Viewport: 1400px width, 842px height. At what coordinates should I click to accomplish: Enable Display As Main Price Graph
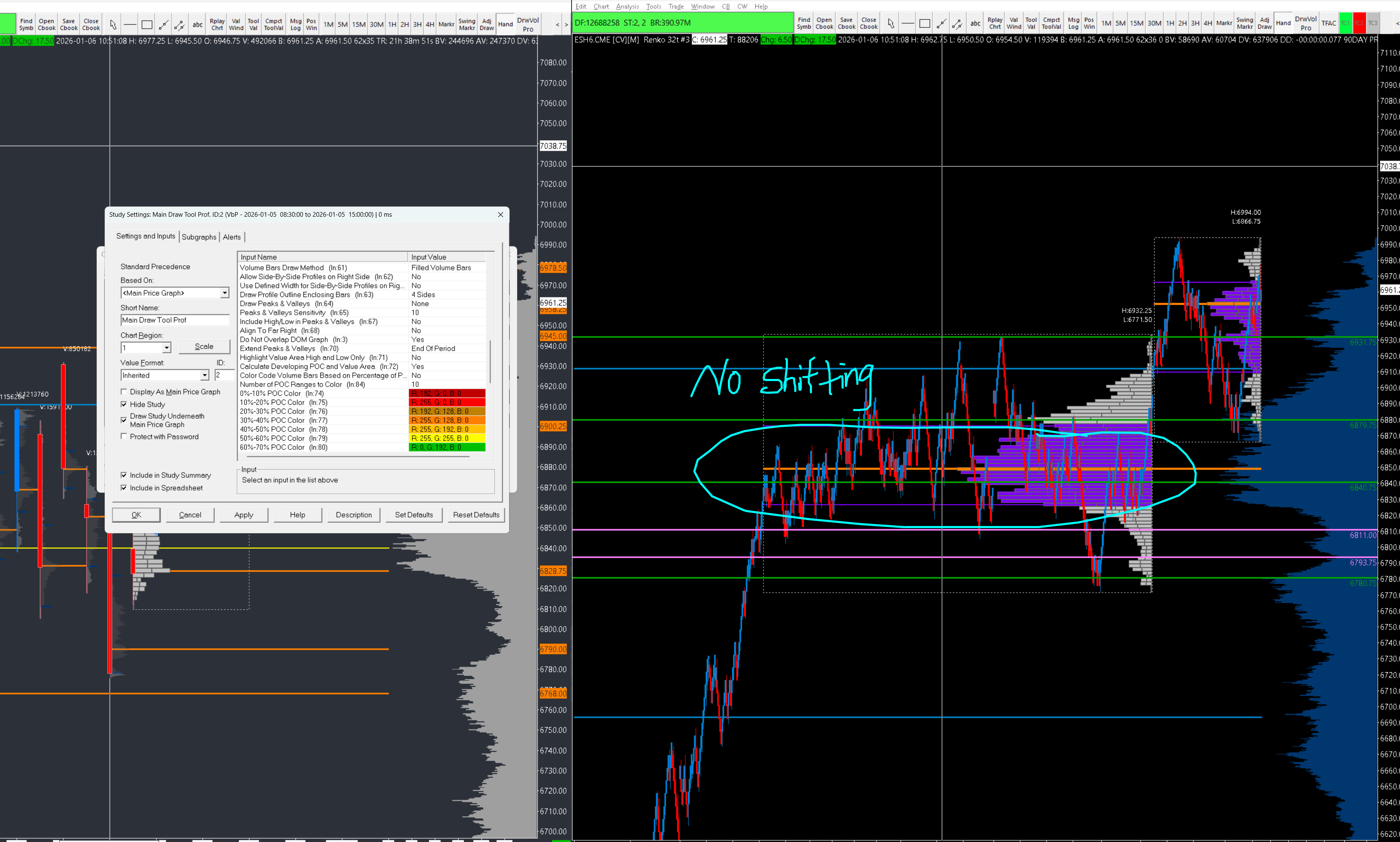tap(124, 392)
